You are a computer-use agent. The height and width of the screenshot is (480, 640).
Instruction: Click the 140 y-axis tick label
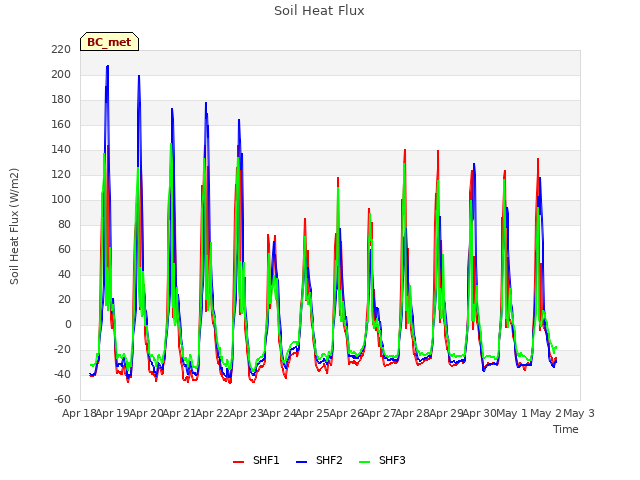tap(61, 149)
